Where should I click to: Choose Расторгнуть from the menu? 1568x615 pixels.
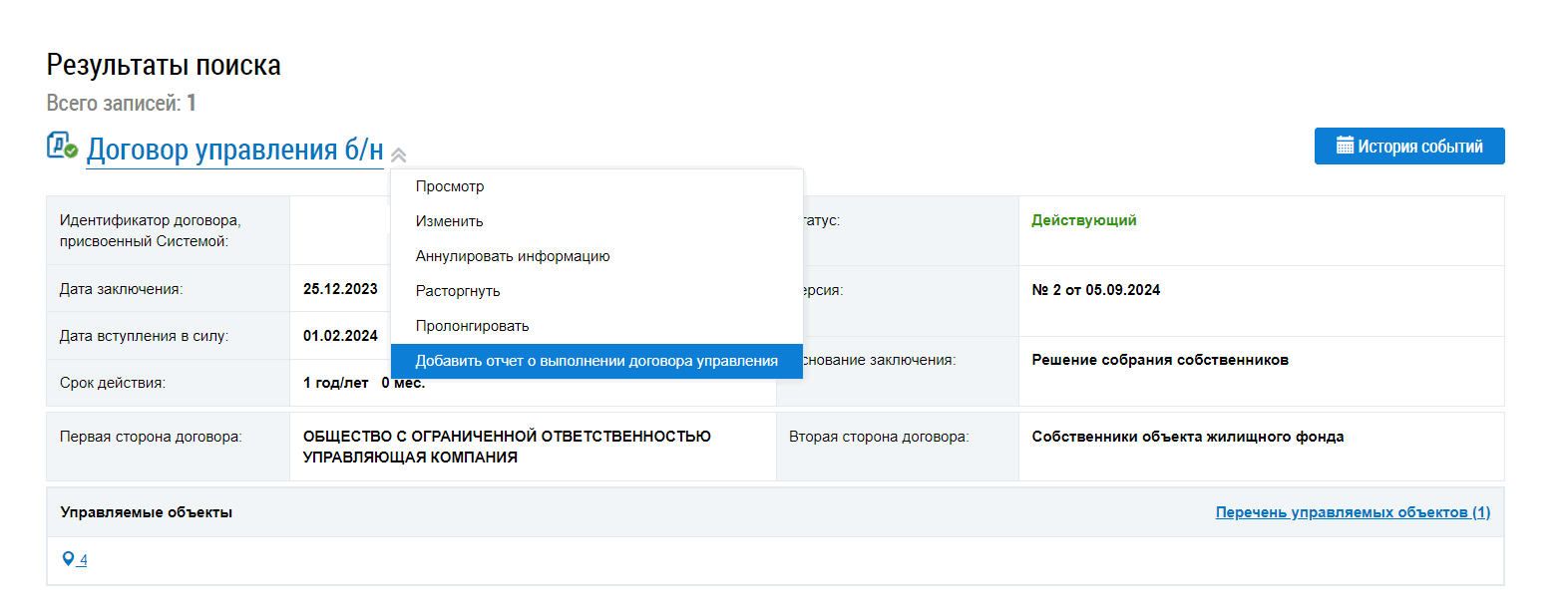click(458, 291)
